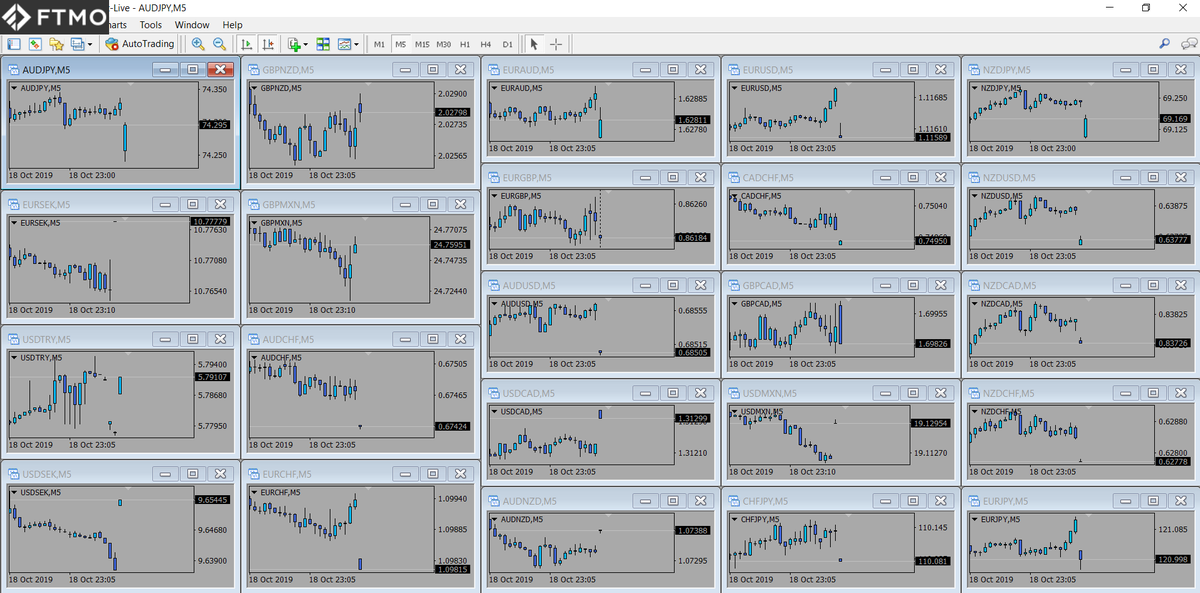Close the EURCHF,M5 chart window
This screenshot has height=593, width=1200.
point(460,474)
